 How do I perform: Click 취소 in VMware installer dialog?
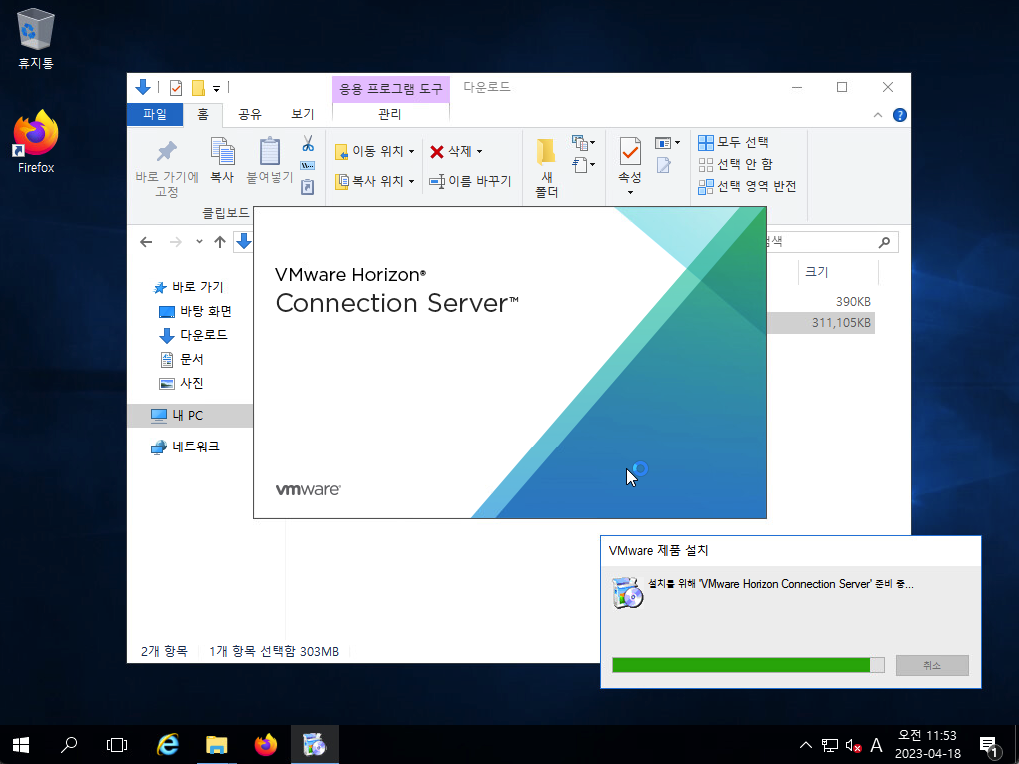coord(932,665)
